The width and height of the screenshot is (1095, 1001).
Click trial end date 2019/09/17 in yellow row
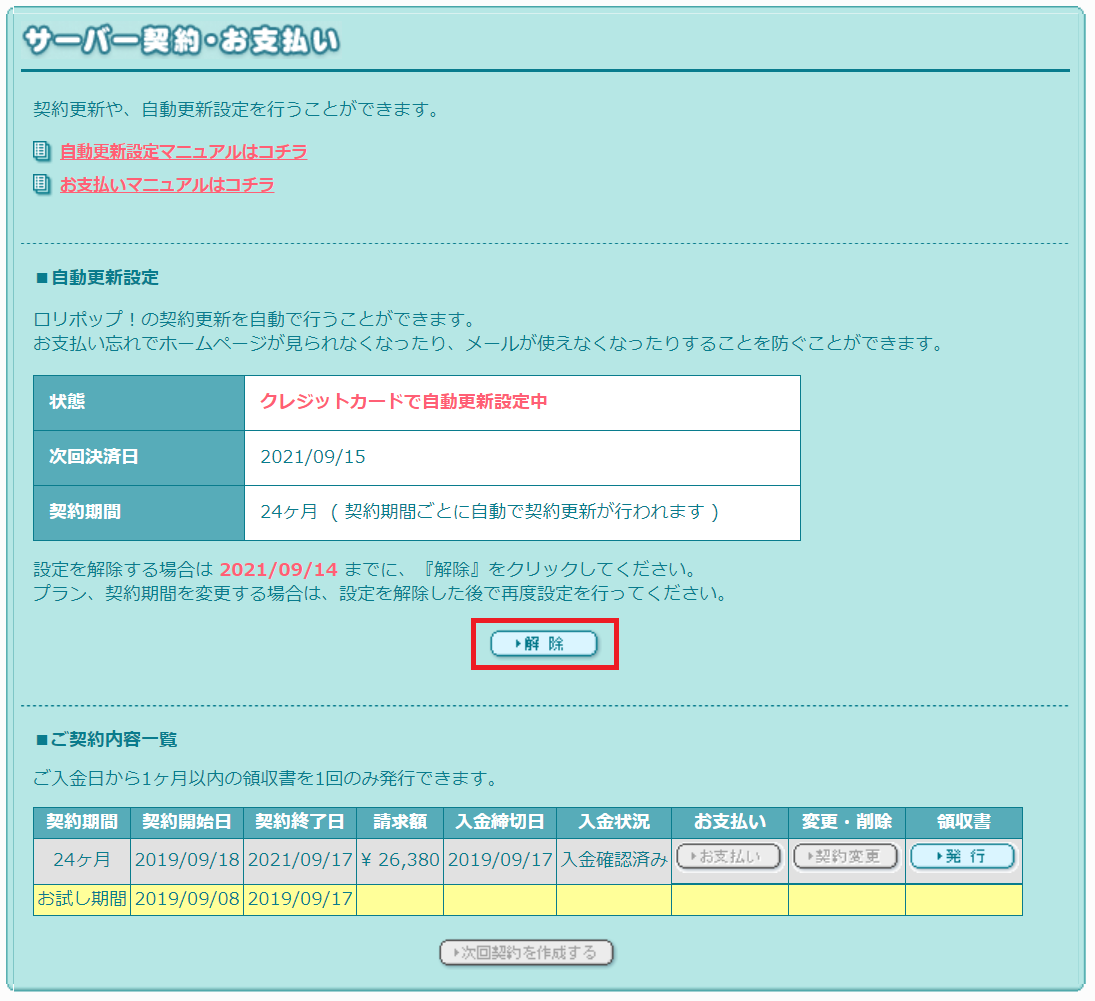coord(300,900)
